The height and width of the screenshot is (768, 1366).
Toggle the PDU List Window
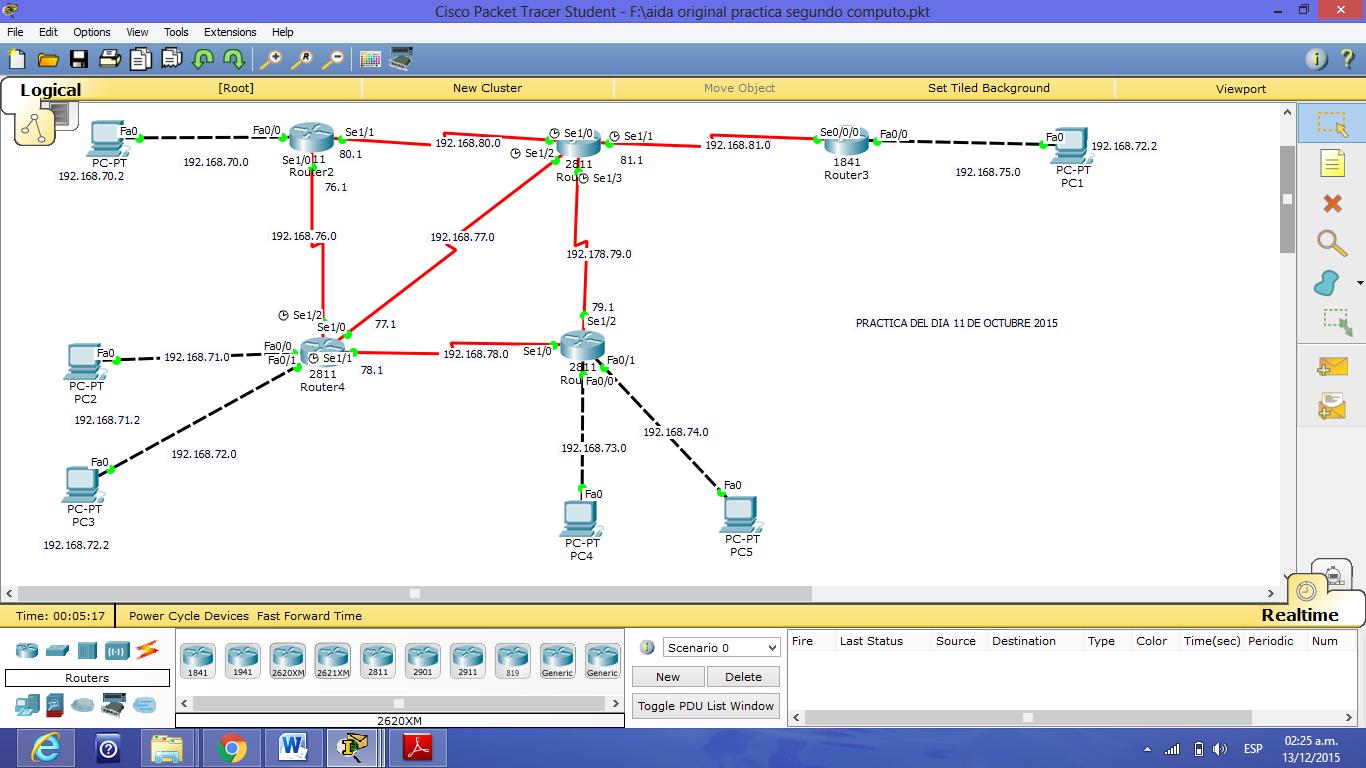[705, 705]
